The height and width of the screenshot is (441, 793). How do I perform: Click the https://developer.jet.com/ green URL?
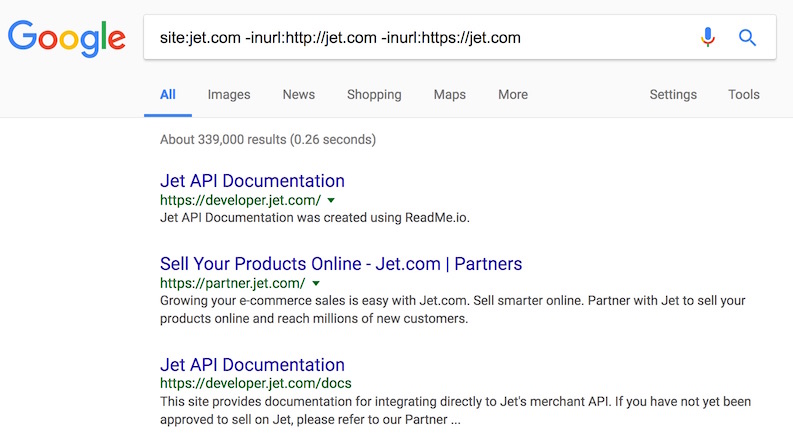click(240, 200)
